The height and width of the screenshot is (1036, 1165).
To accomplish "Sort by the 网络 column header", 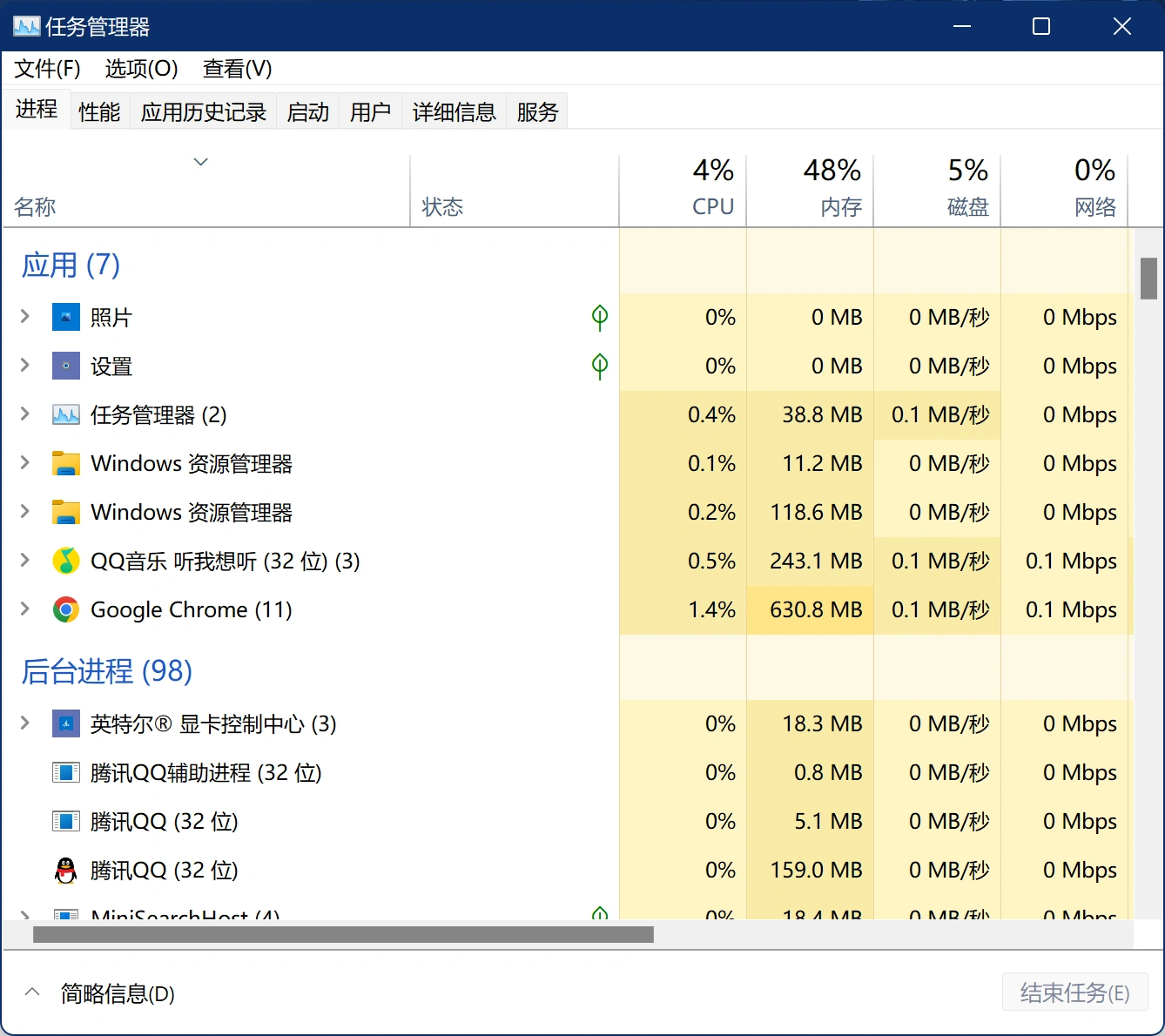I will [x=1064, y=190].
